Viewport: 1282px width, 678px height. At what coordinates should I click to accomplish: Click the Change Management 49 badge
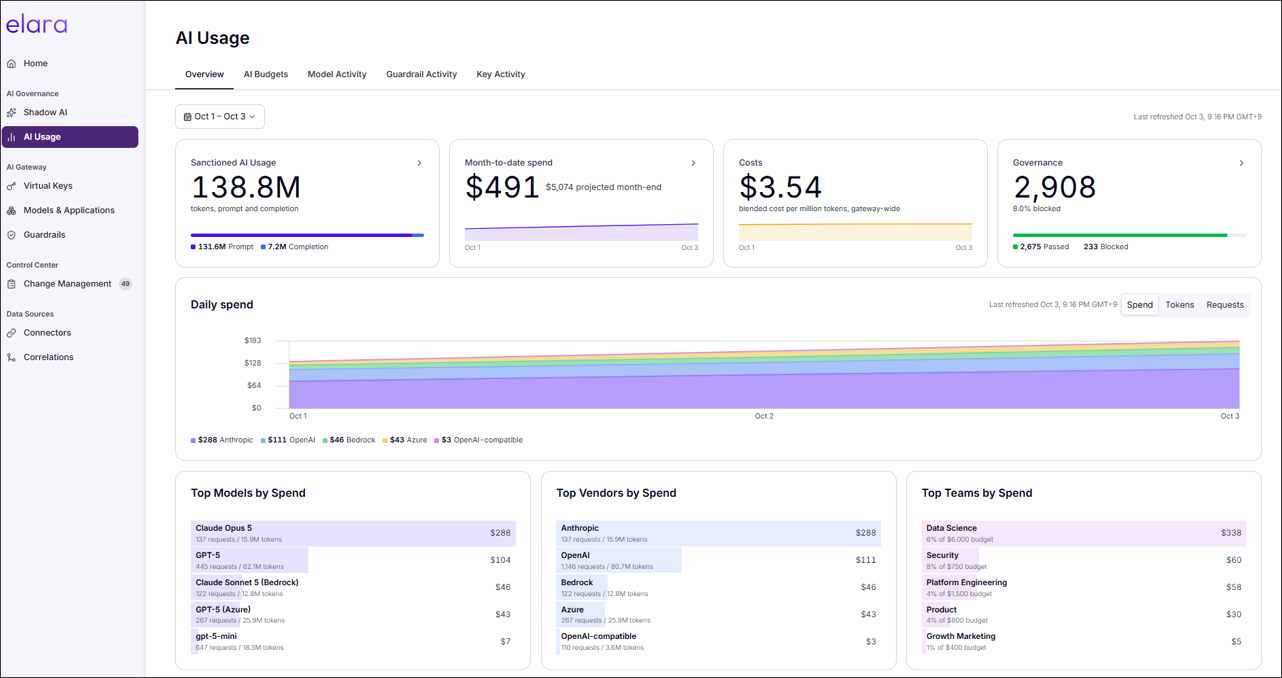125,284
